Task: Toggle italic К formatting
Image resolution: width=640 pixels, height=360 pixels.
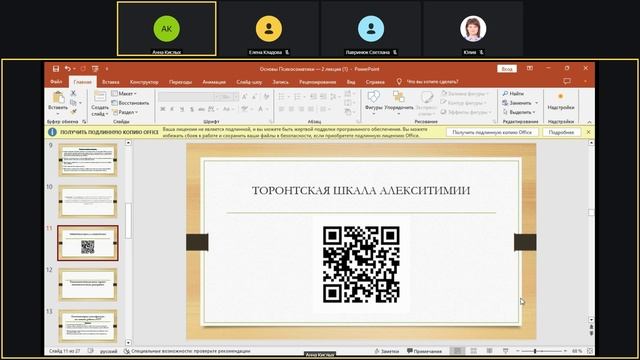Action: pyautogui.click(x=172, y=109)
